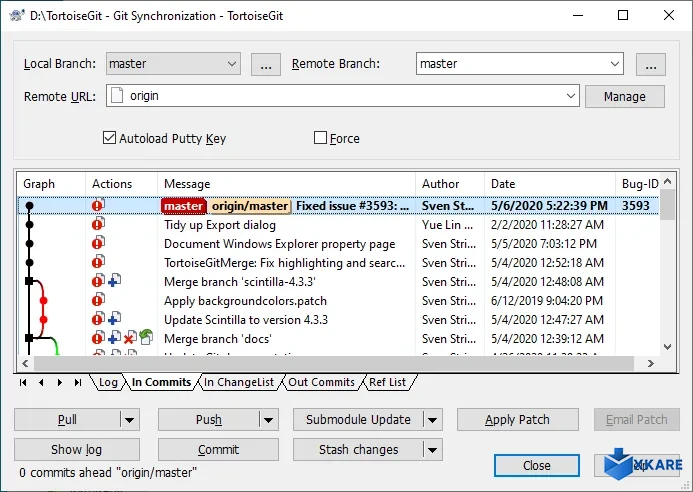This screenshot has width=693, height=492.
Task: Click the blue added-files icon on the Merge branch 'scintilla-4.3.3' row
Action: click(x=114, y=281)
